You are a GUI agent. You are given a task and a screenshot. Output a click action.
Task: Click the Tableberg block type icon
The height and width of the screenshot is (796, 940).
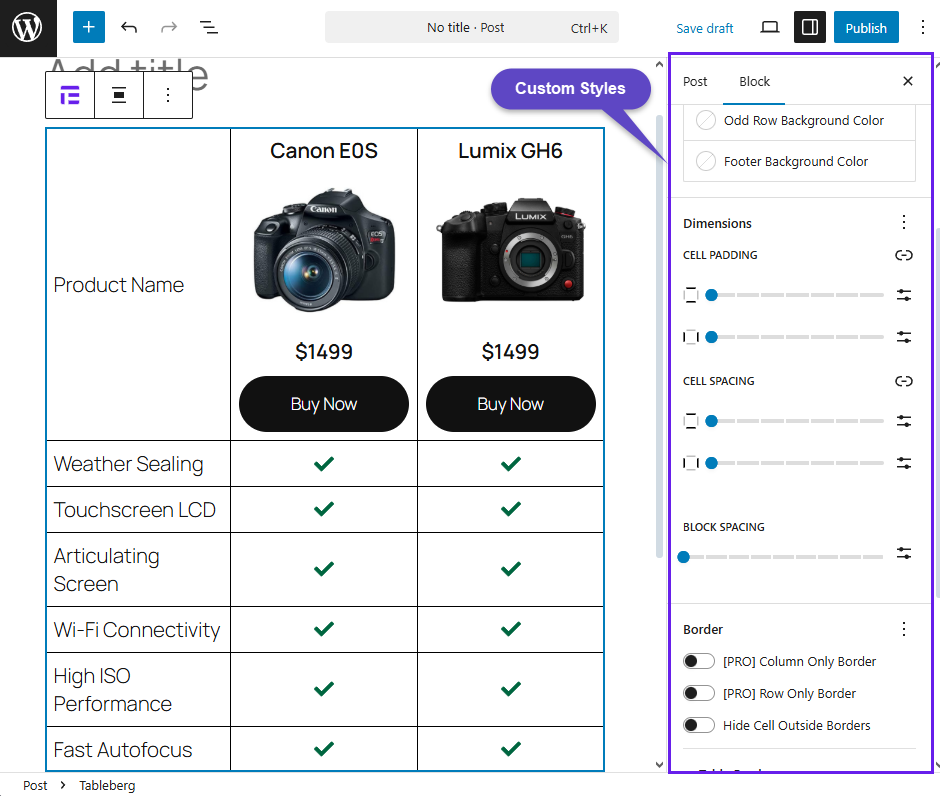click(70, 96)
